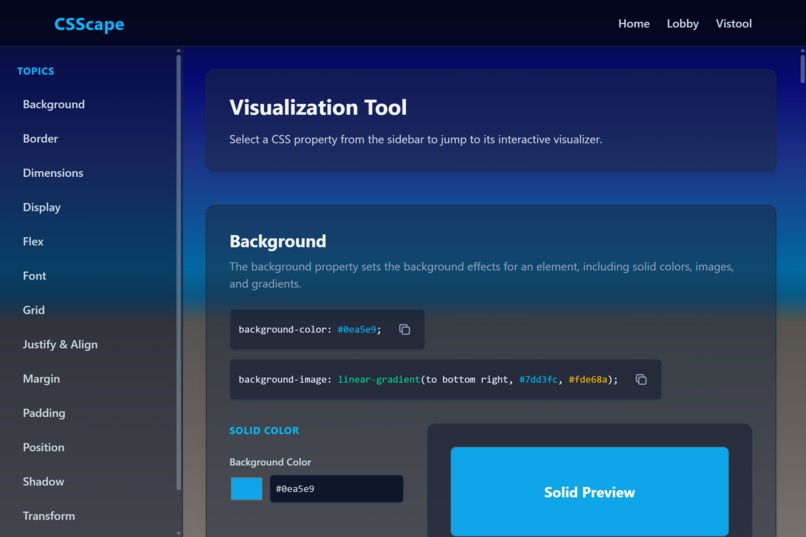Go to the Home nav link
Viewport: 806px width, 537px height.
click(634, 24)
